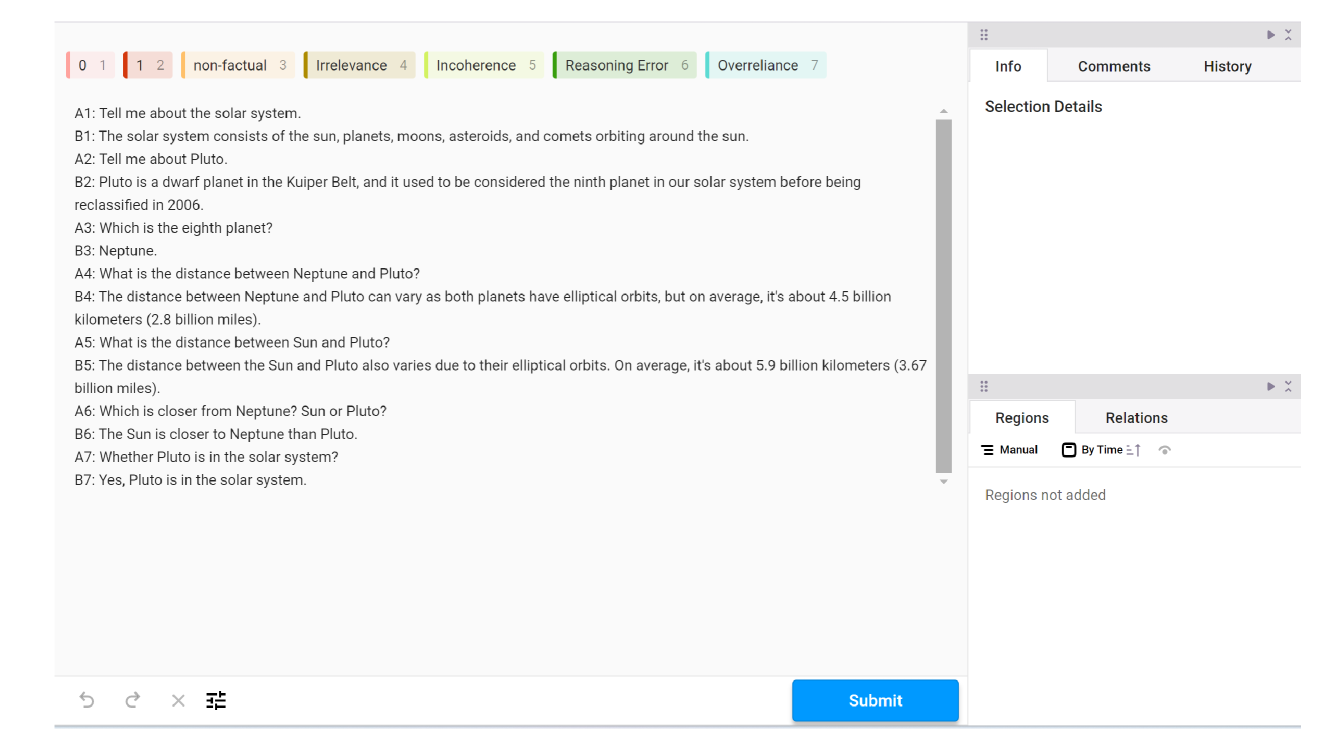
Task: Click the redo arrow icon
Action: point(132,700)
